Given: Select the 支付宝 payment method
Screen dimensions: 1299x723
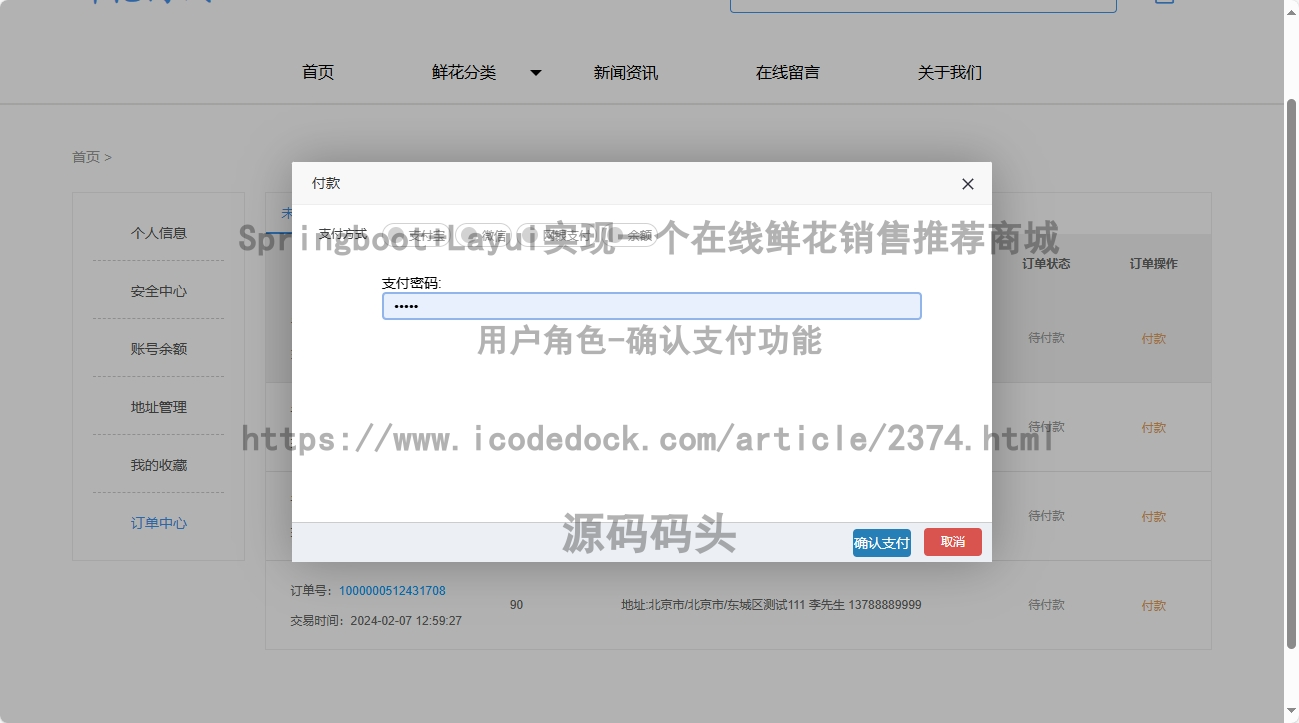Looking at the screenshot, I should (417, 236).
